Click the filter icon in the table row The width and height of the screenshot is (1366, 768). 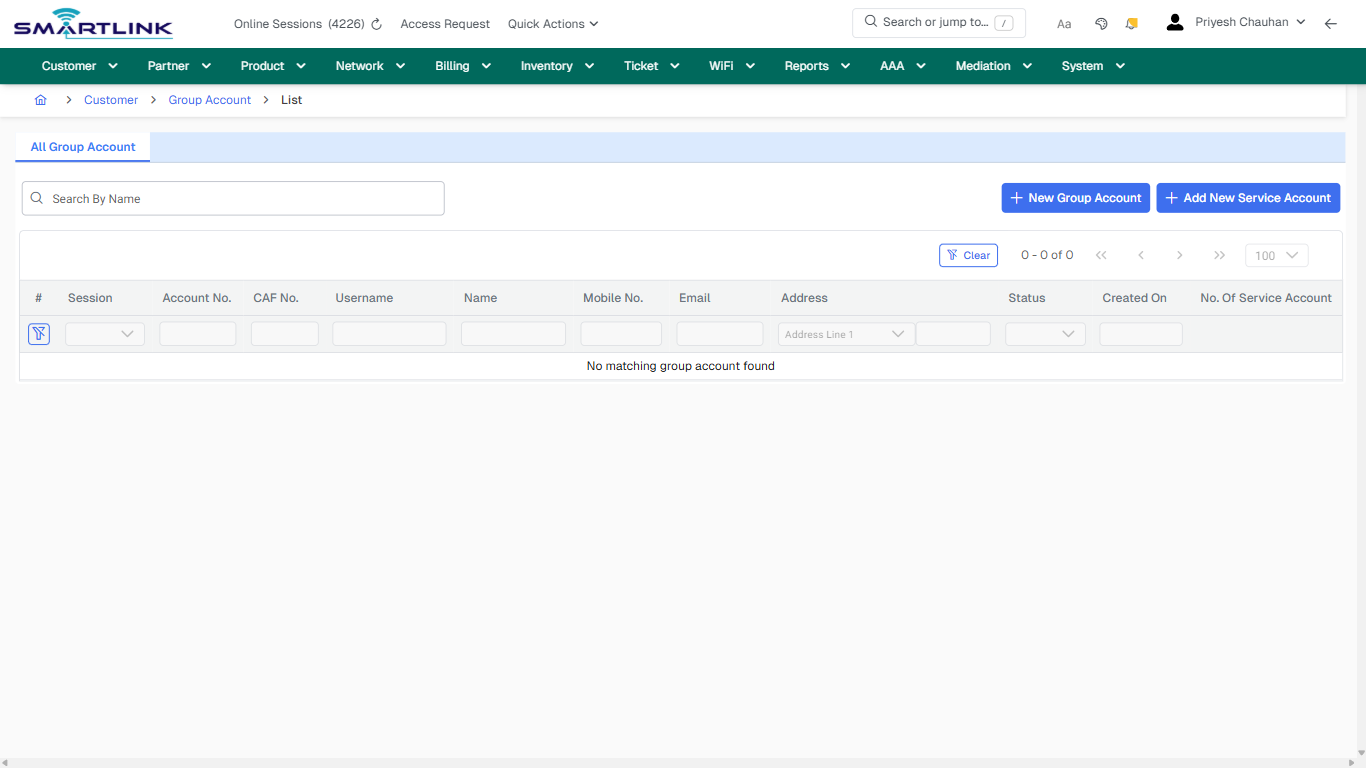click(x=38, y=333)
